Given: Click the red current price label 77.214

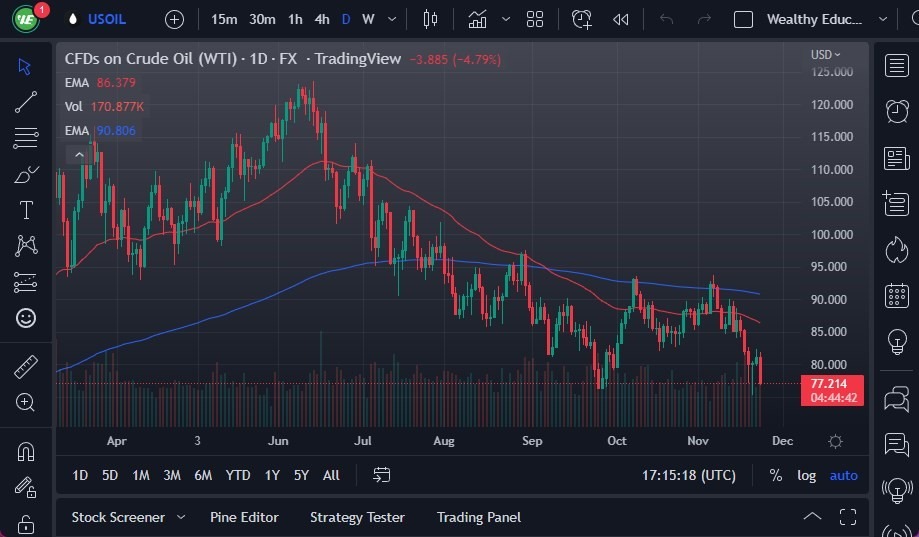Looking at the screenshot, I should tap(831, 383).
